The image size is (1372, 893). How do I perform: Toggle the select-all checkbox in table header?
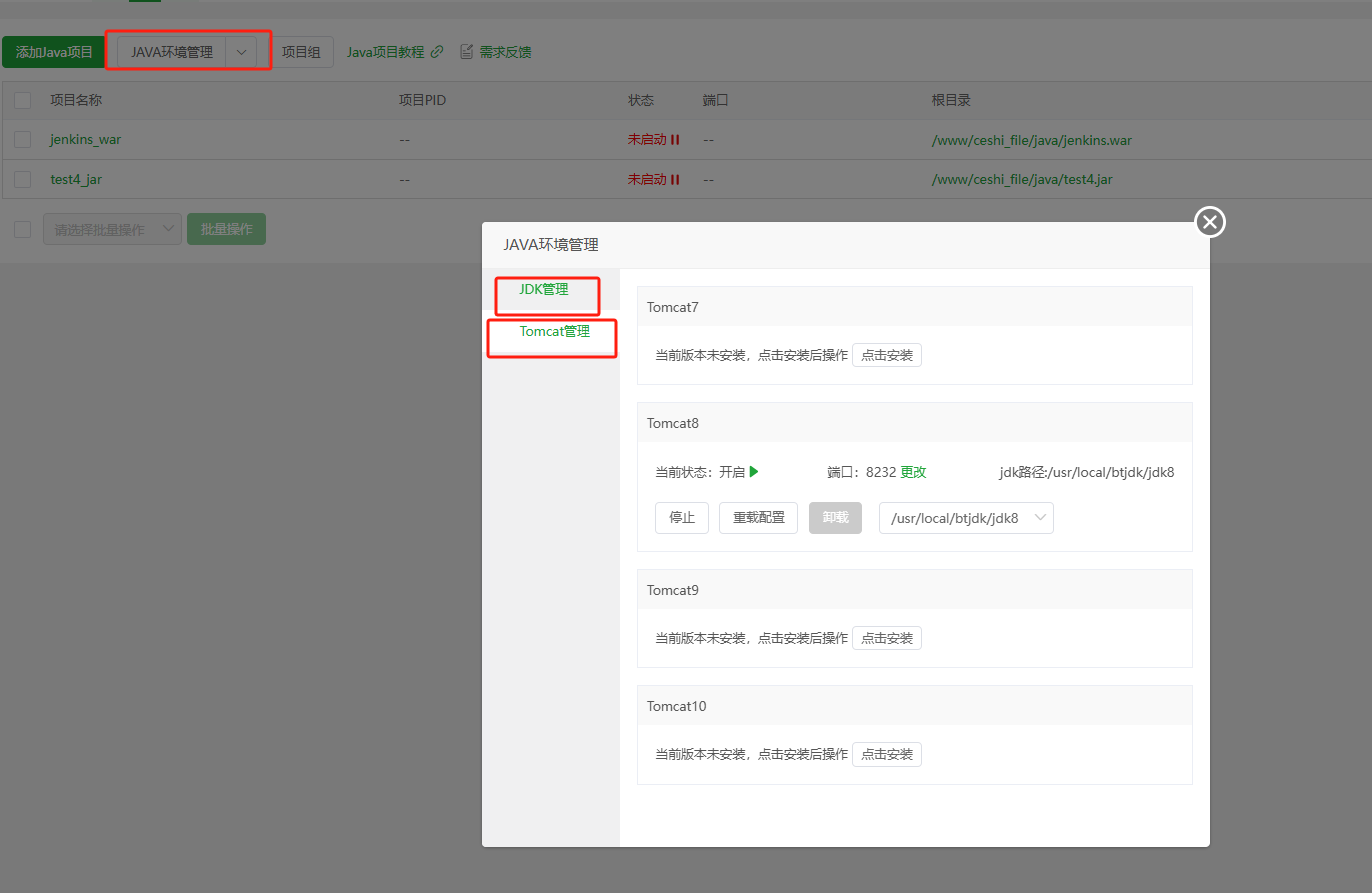[x=23, y=101]
